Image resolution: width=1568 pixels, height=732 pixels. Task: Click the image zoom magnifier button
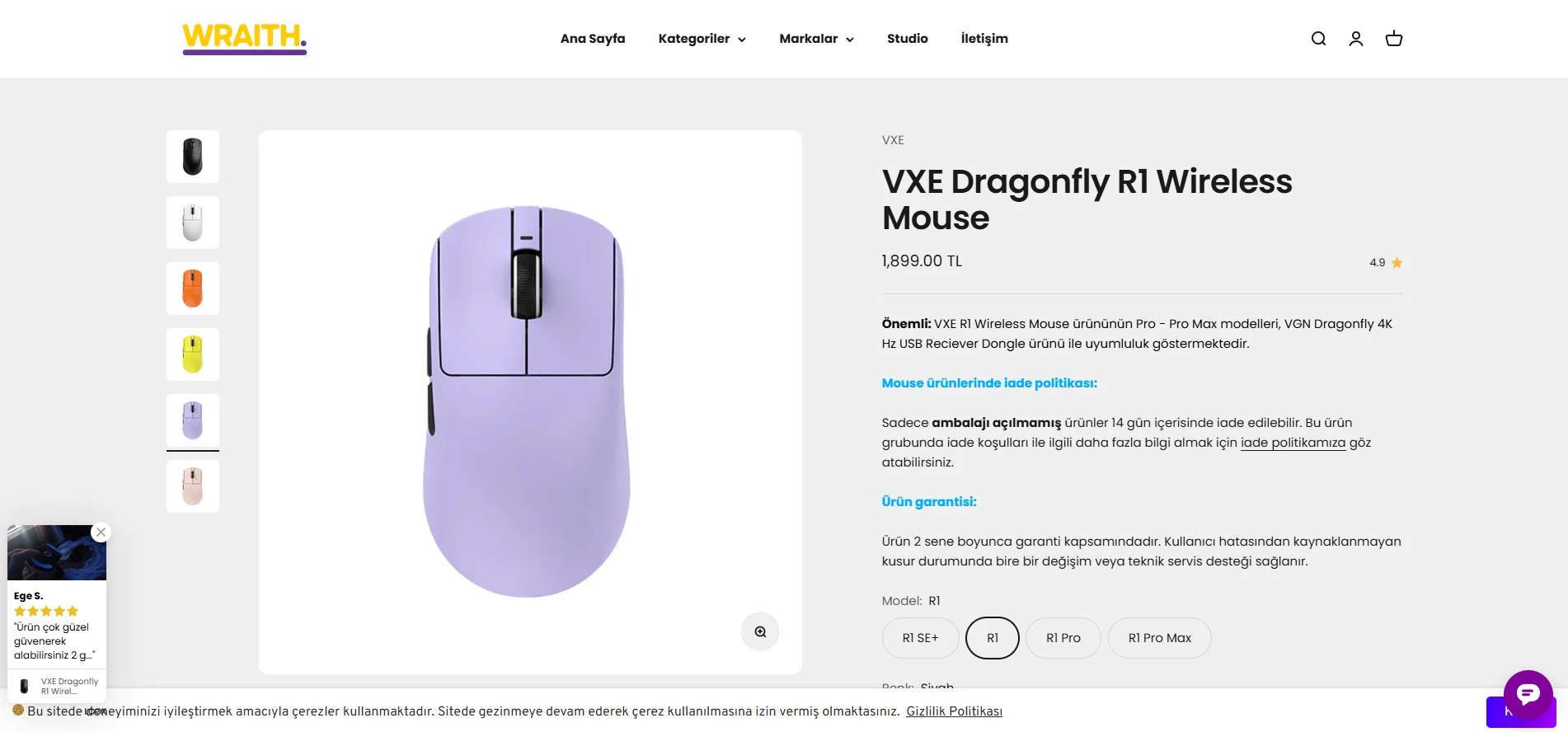click(x=760, y=631)
